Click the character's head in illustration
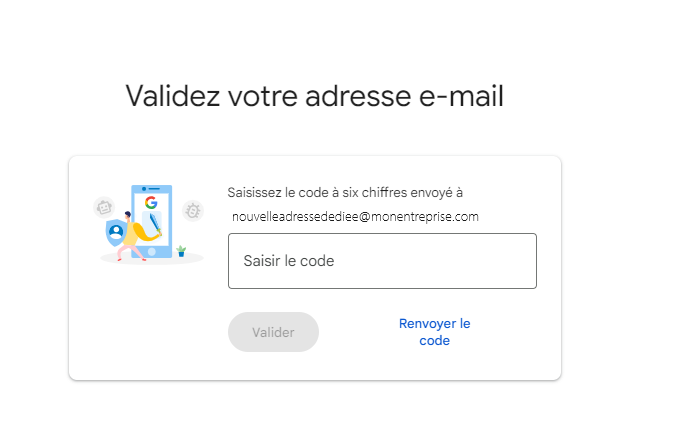Screen dimensions: 685x436 [x=128, y=215]
